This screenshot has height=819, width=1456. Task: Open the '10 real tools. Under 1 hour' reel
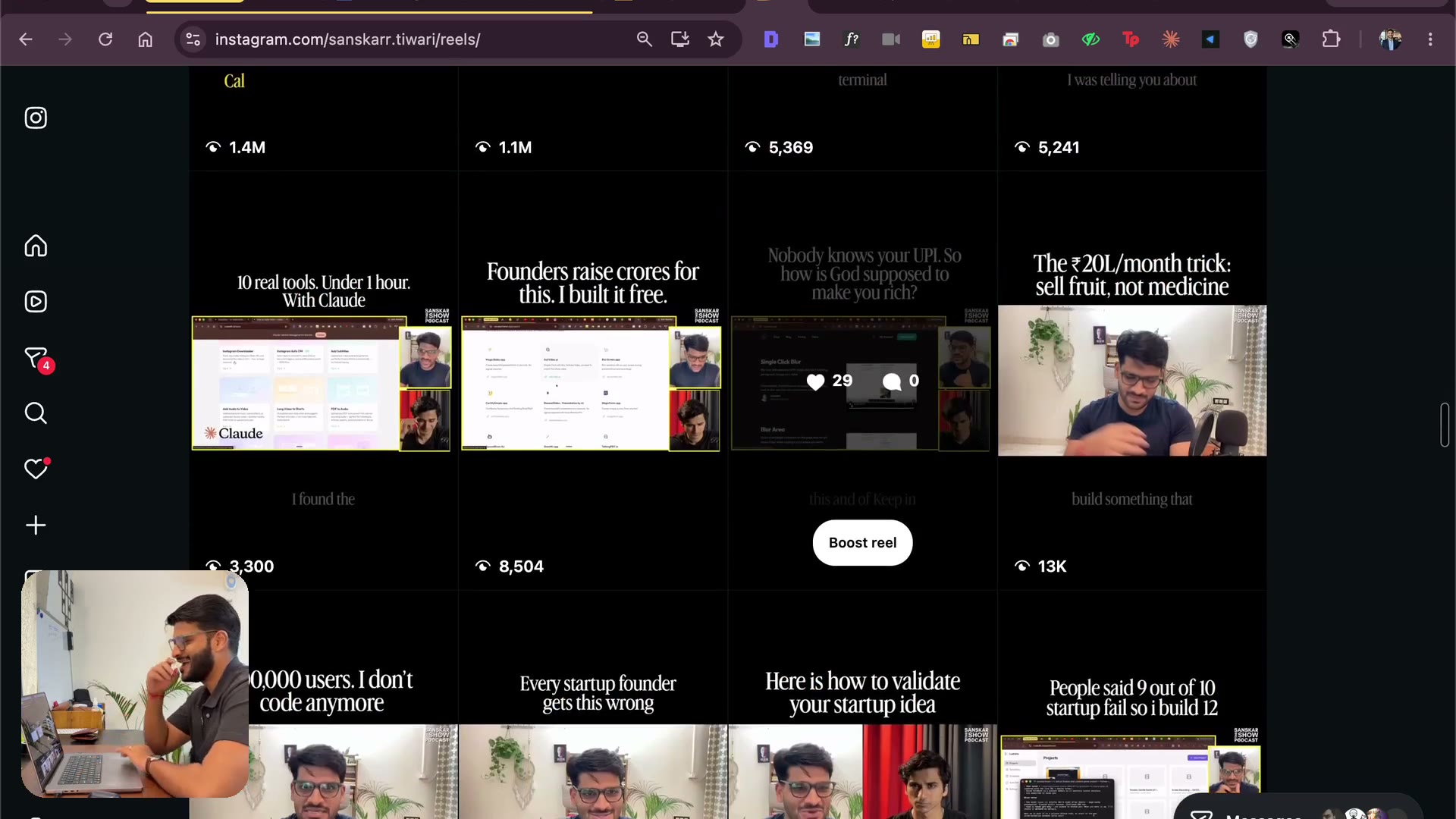point(324,381)
